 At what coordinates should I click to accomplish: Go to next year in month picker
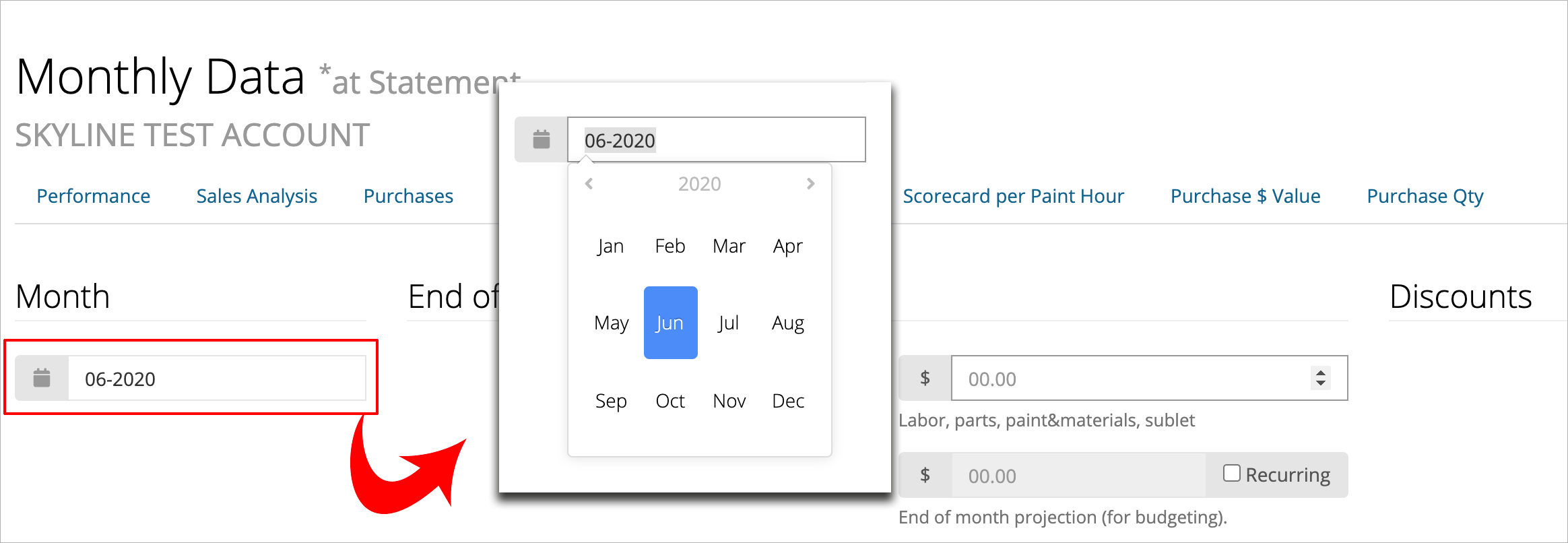pos(810,184)
